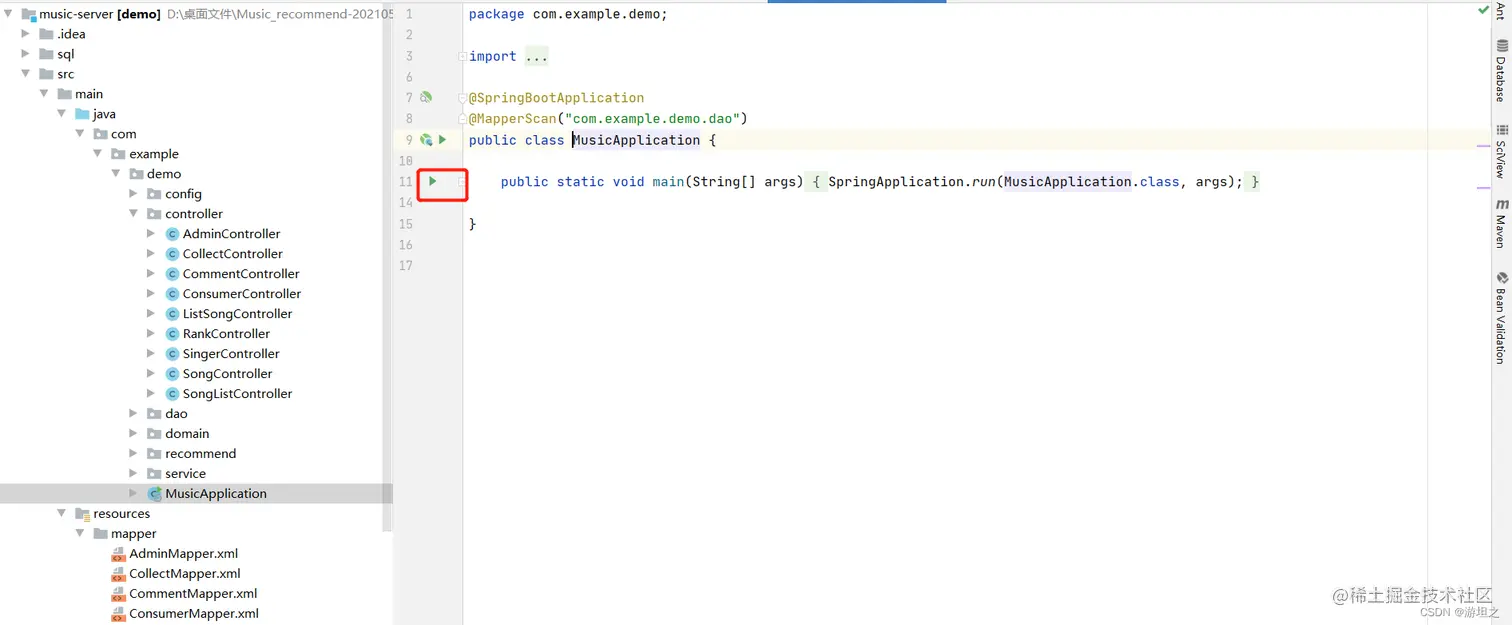1512x625 pixels.
Task: Click the green inspection checkmark indicator
Action: pos(1483,9)
